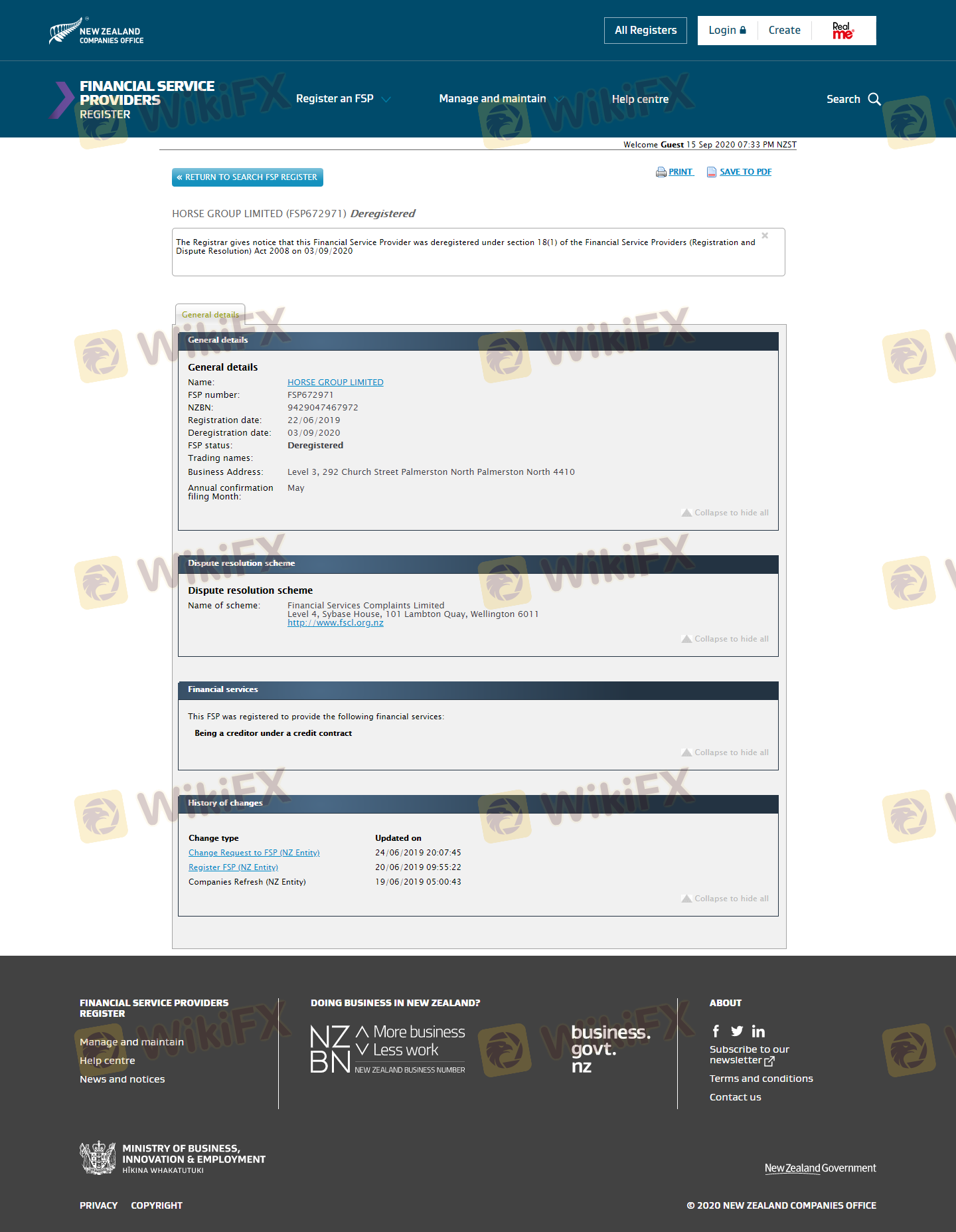Open the LinkedIn page icon
The width and height of the screenshot is (956, 1232).
[x=758, y=1031]
